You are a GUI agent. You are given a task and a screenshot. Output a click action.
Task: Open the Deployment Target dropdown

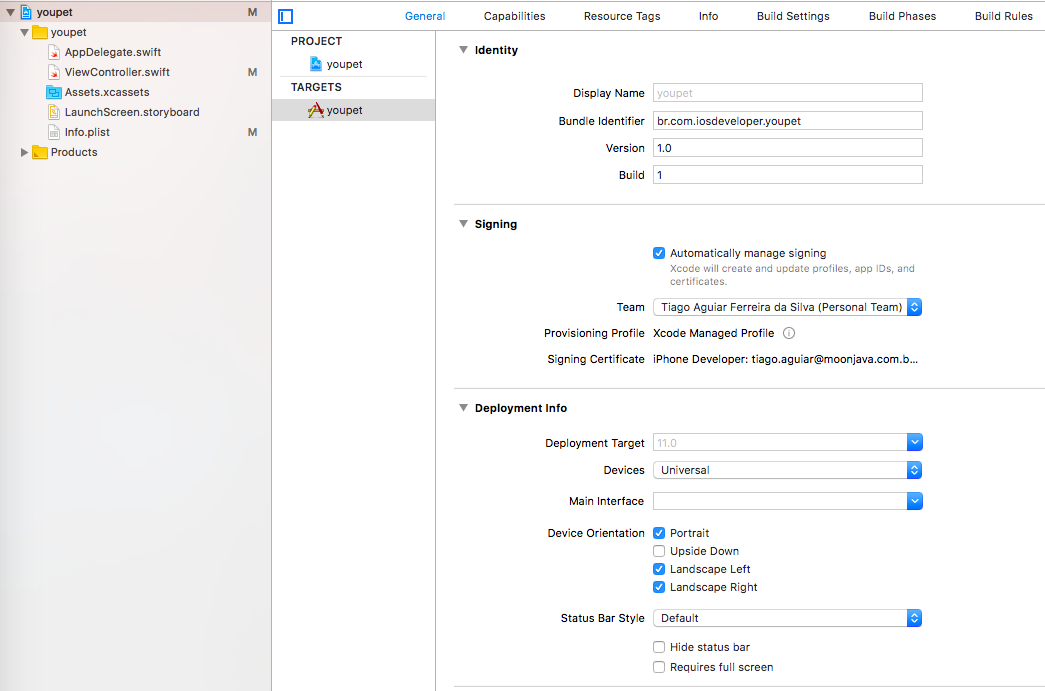(x=914, y=442)
